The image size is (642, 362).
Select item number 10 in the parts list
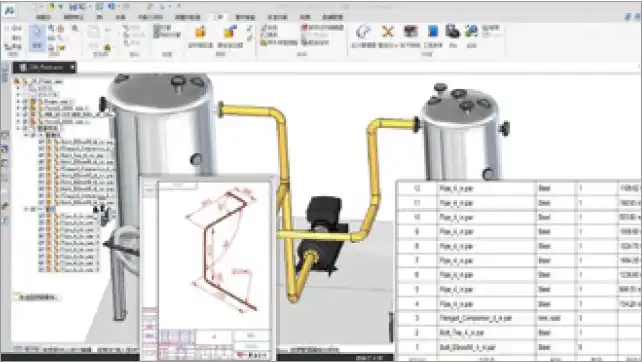pyautogui.click(x=417, y=217)
